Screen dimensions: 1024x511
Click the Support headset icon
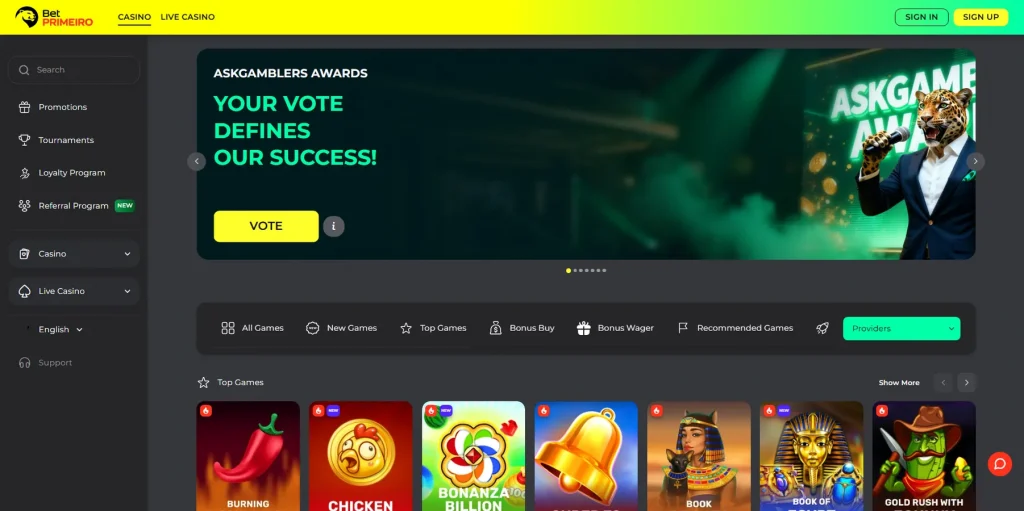pos(24,363)
